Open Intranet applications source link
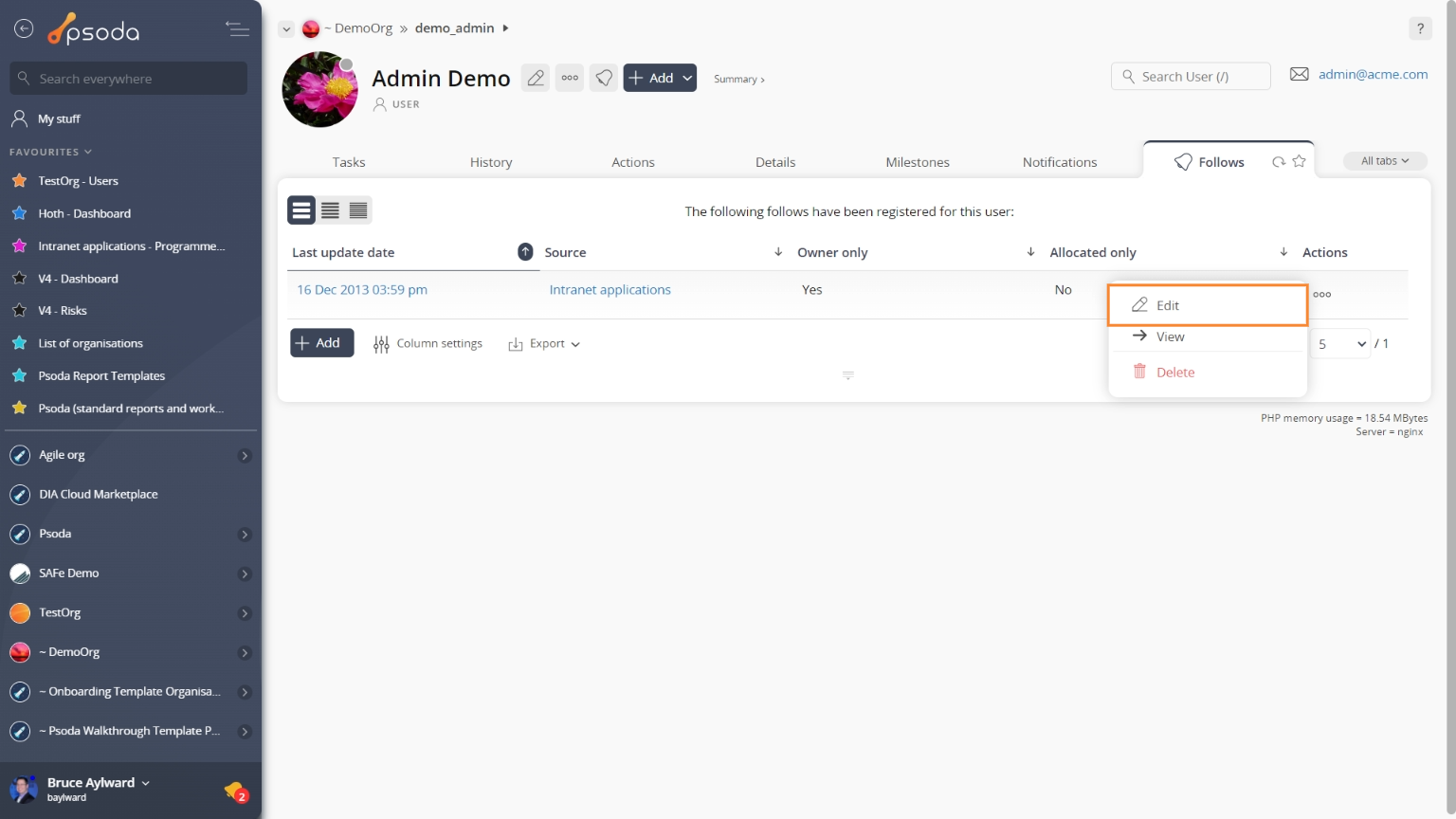This screenshot has width=1456, height=819. pyautogui.click(x=610, y=290)
